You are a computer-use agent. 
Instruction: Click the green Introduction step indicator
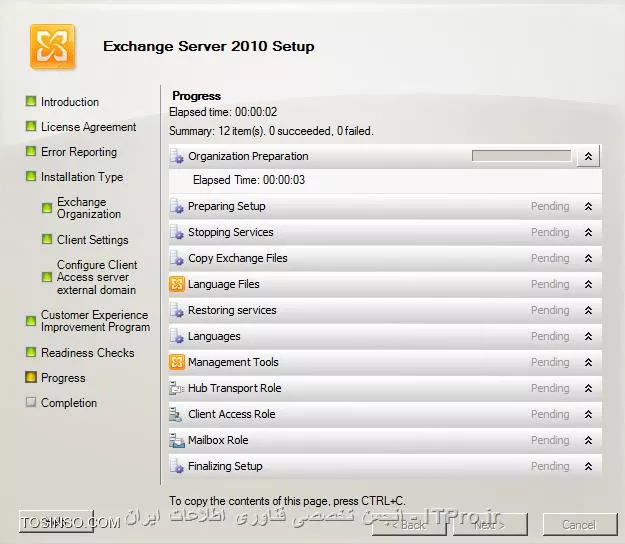coord(31,101)
